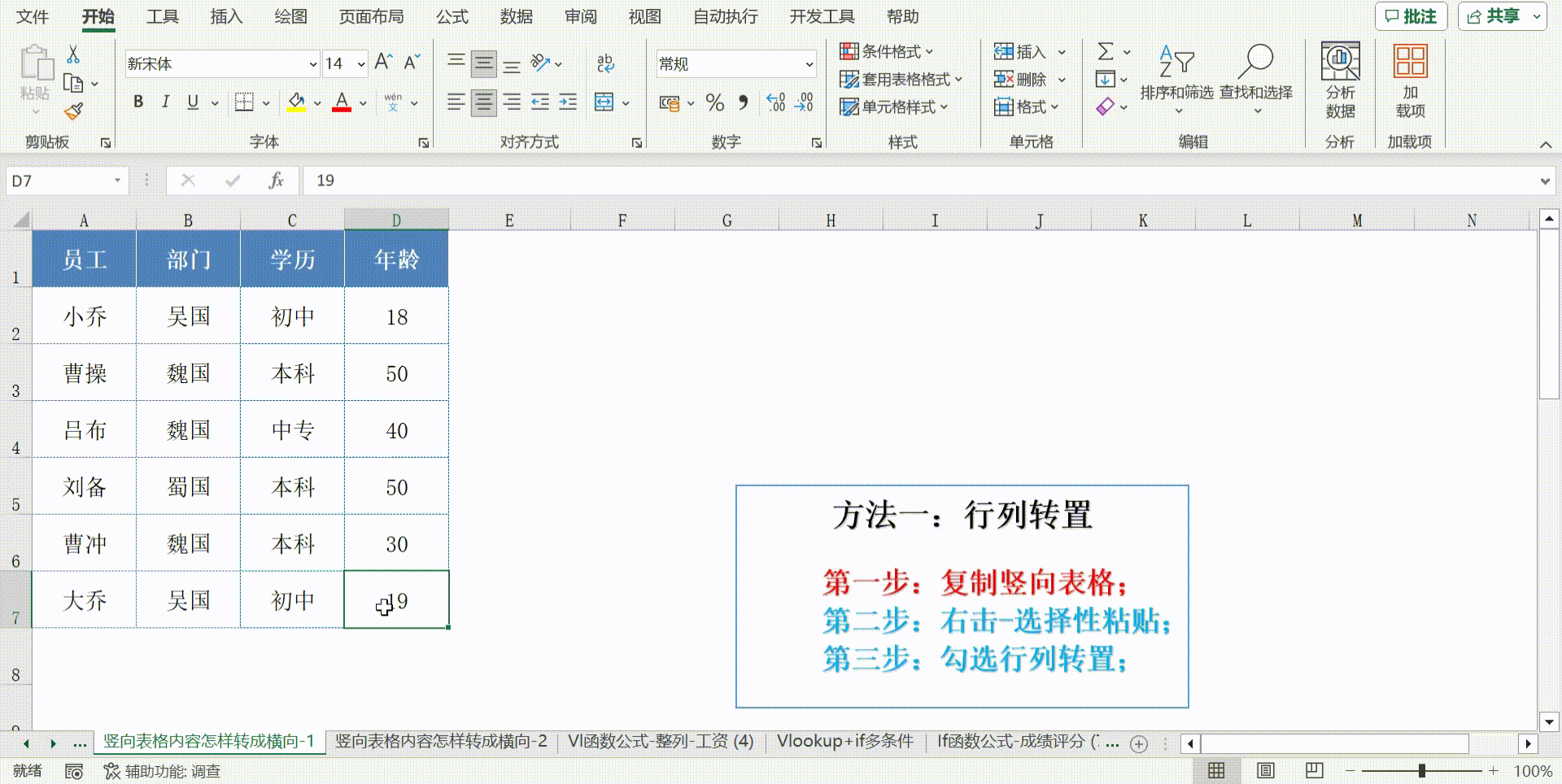1562x784 pixels.
Task: Click the phonetic guide wén icon
Action: (394, 102)
